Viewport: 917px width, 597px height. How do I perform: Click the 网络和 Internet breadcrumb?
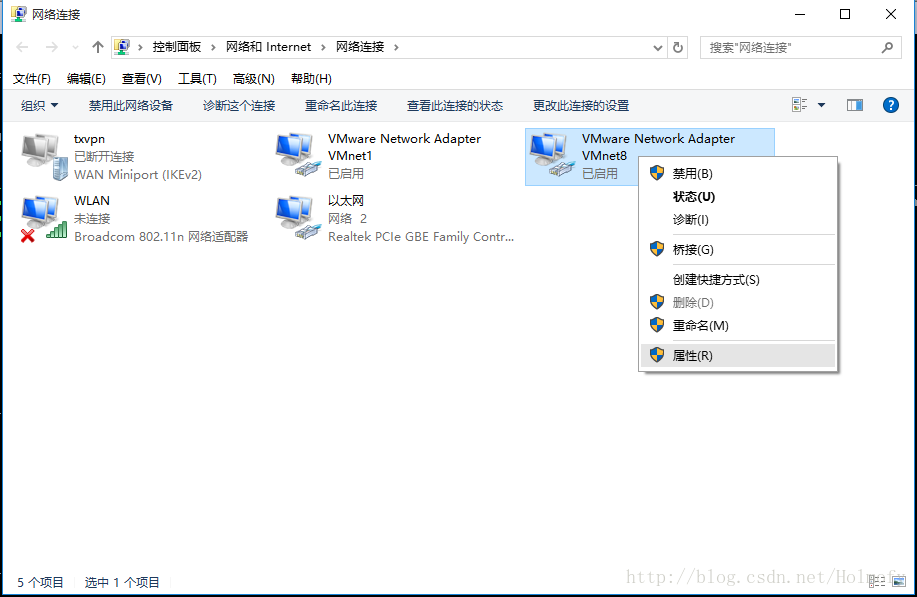tap(268, 47)
